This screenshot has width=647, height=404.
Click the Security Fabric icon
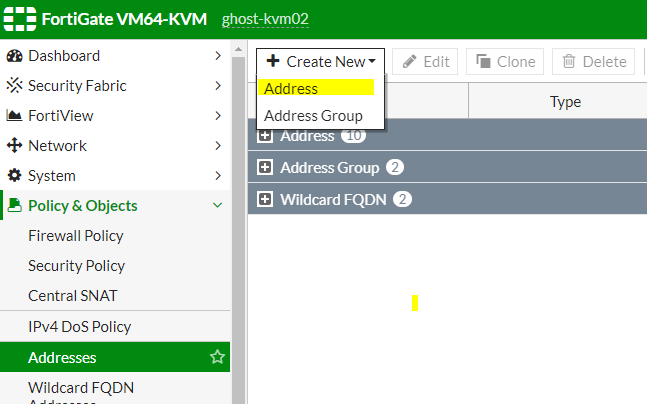(15, 86)
